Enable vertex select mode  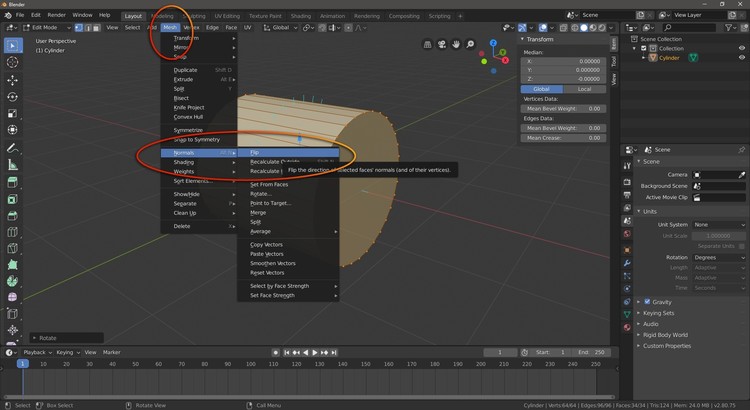(x=79, y=28)
